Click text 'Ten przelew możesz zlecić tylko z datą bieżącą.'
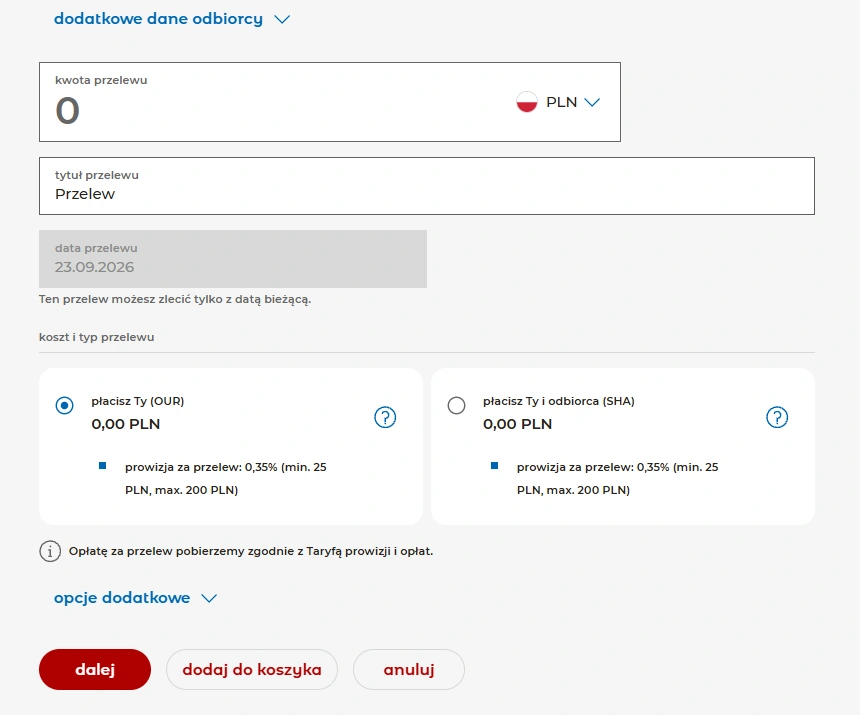860x715 pixels. [175, 299]
